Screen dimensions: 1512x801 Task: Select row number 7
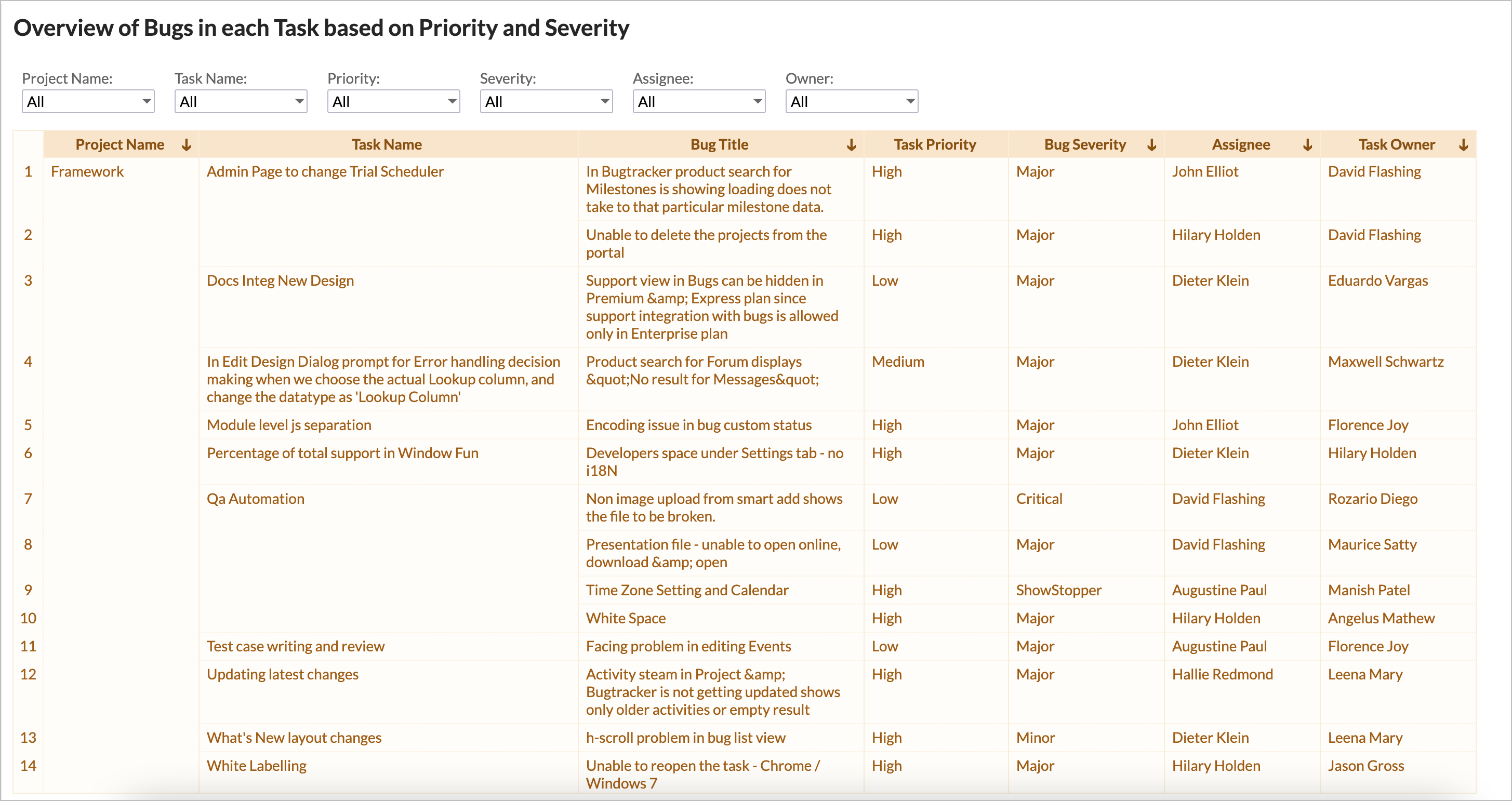28,499
